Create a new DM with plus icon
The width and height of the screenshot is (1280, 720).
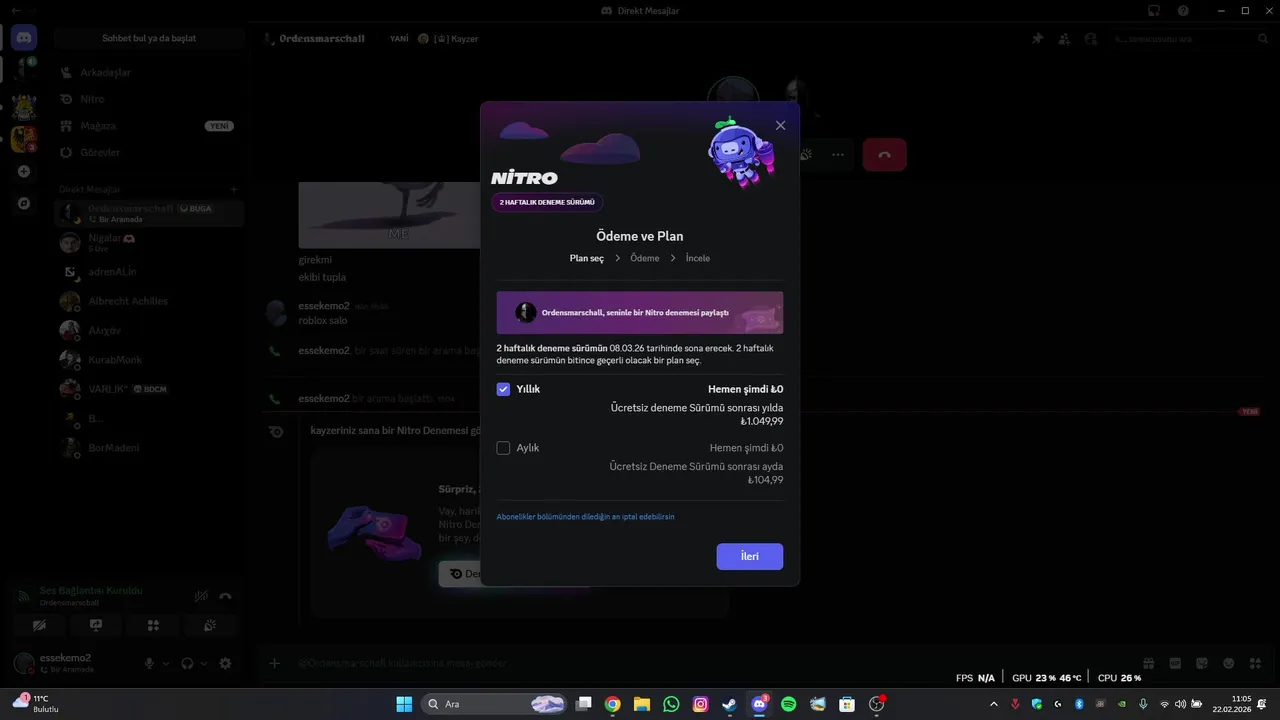coord(234,189)
